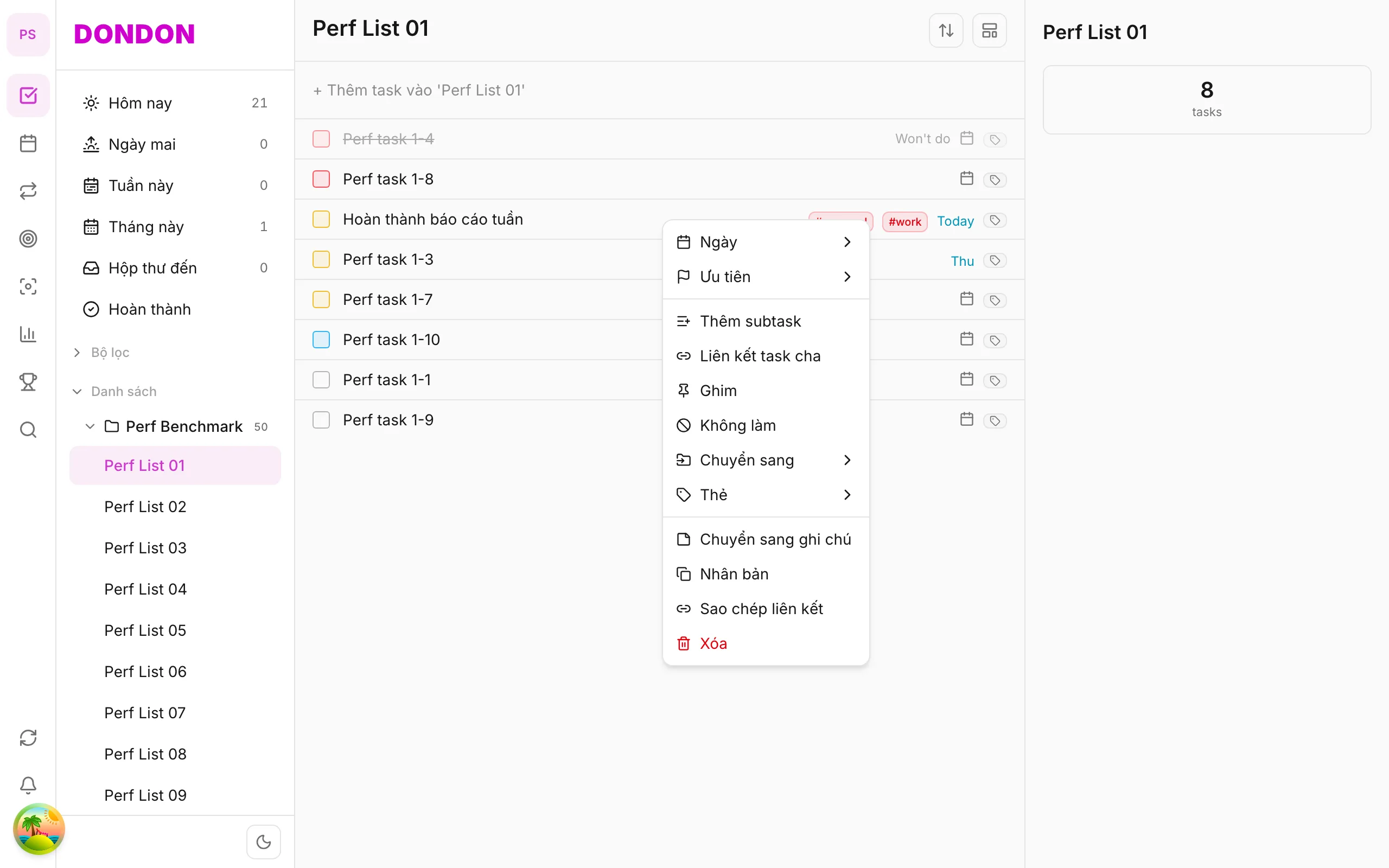Open the Search icon in left rail
The image size is (1389, 868).
[x=28, y=430]
